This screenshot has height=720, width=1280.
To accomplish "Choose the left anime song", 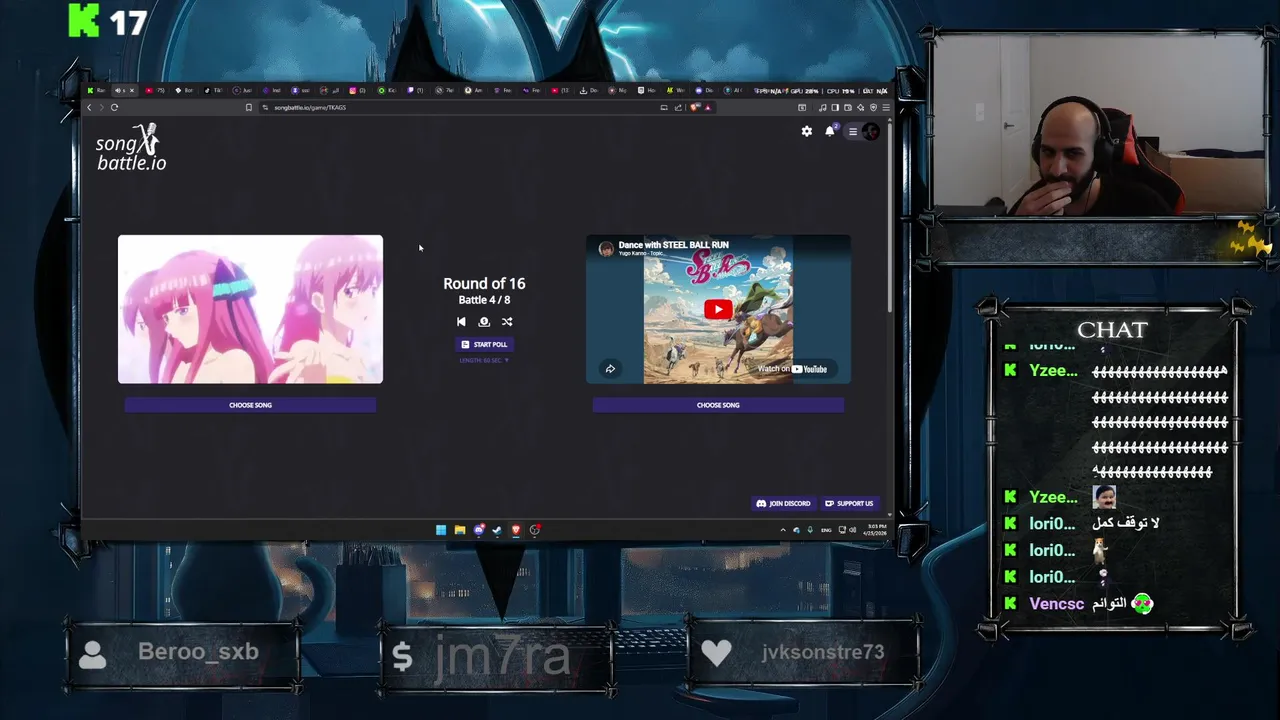I will (x=250, y=405).
